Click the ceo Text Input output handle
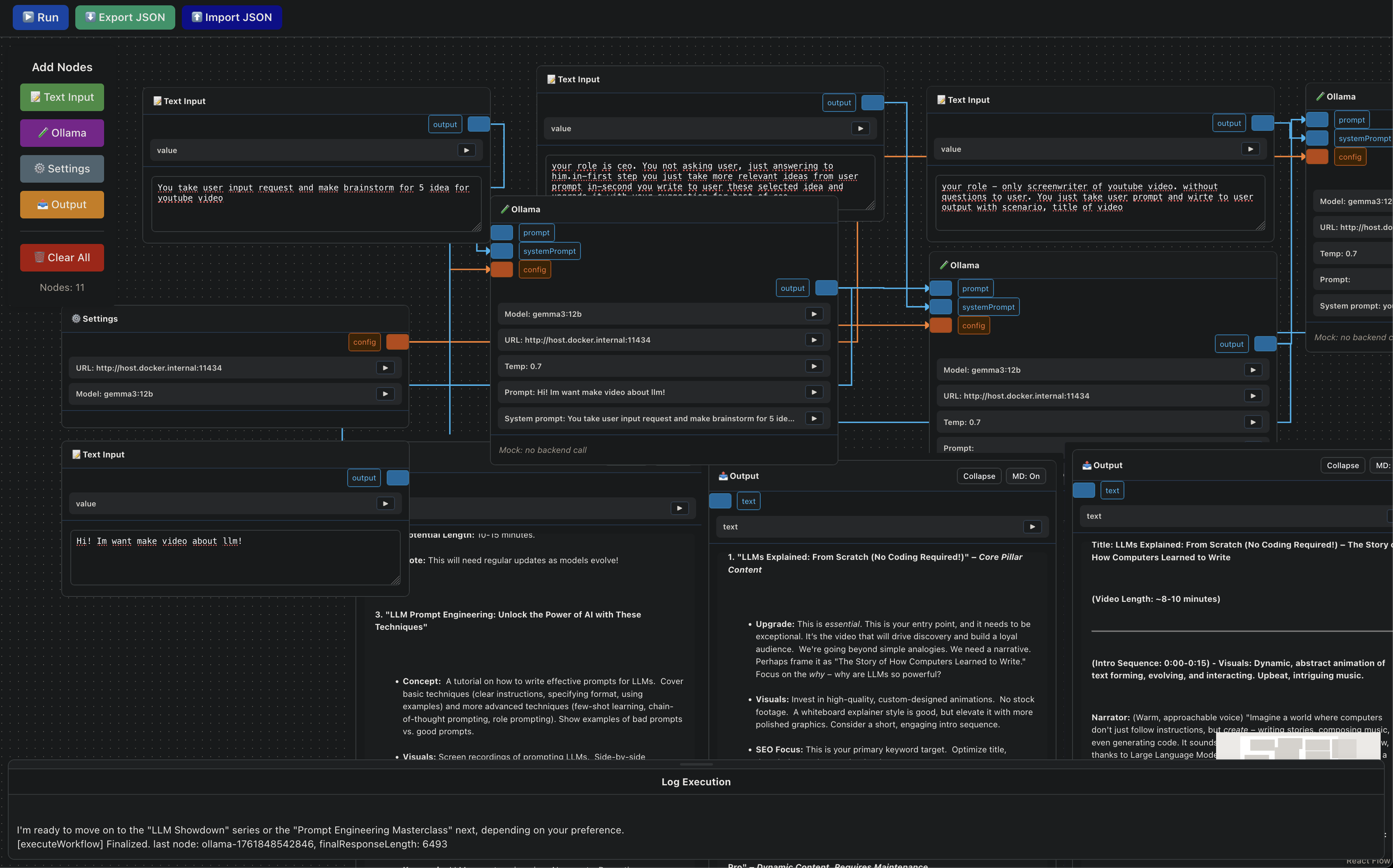Viewport: 1393px width, 868px height. [x=873, y=102]
